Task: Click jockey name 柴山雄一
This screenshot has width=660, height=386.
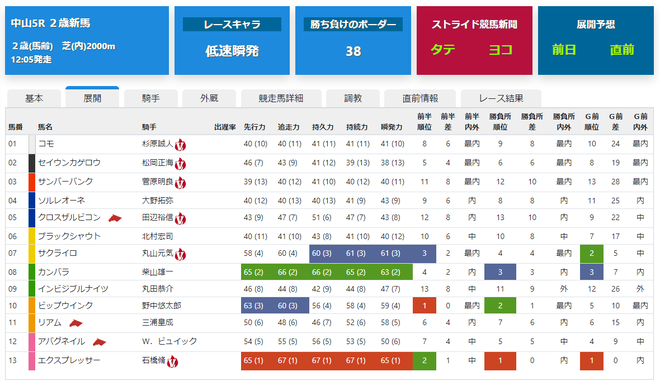Action: coord(157,272)
